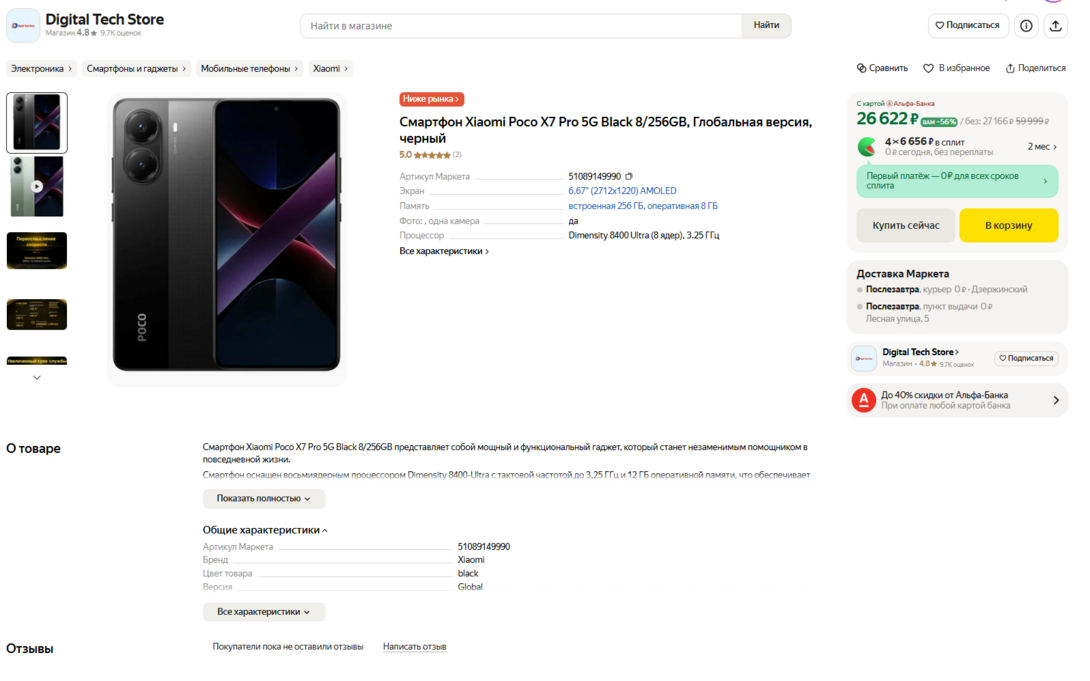The height and width of the screenshot is (681, 1090).
Task: Toggle subscription in seller card
Action: (x=1026, y=358)
